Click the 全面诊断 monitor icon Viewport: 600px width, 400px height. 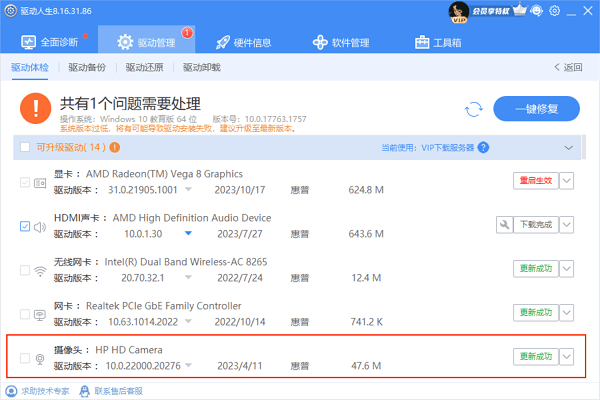(28, 42)
